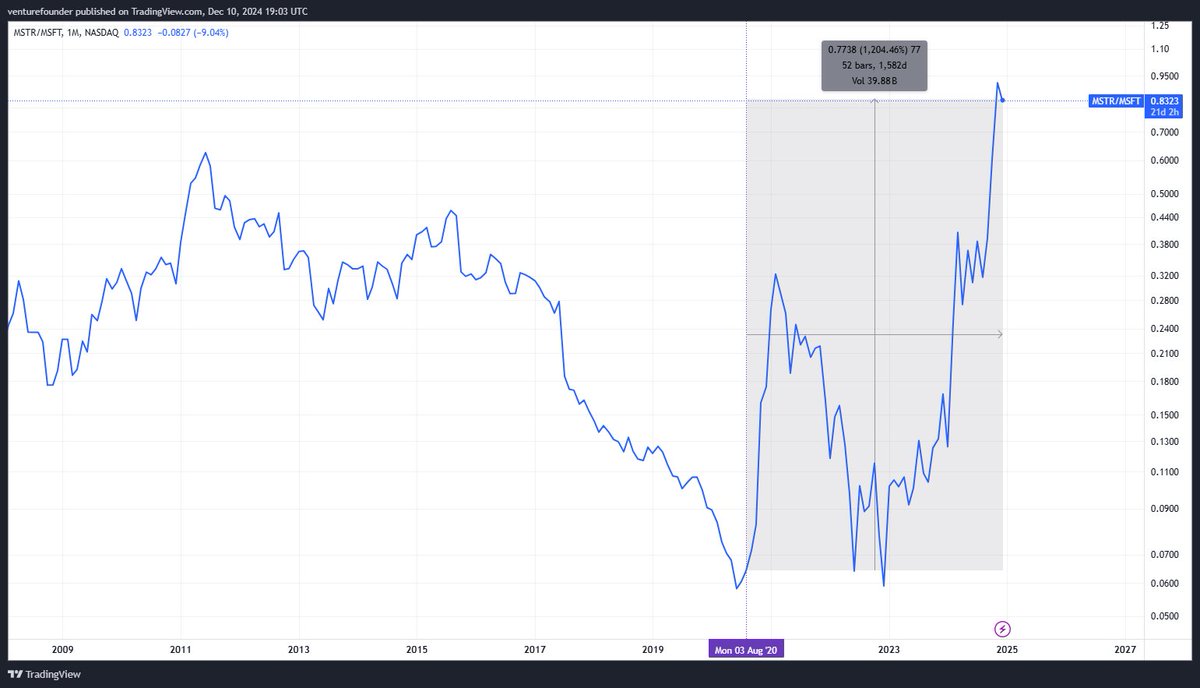Click the 0.0500 price scale value
Screen dimensions: 1200x688
(x=1166, y=617)
